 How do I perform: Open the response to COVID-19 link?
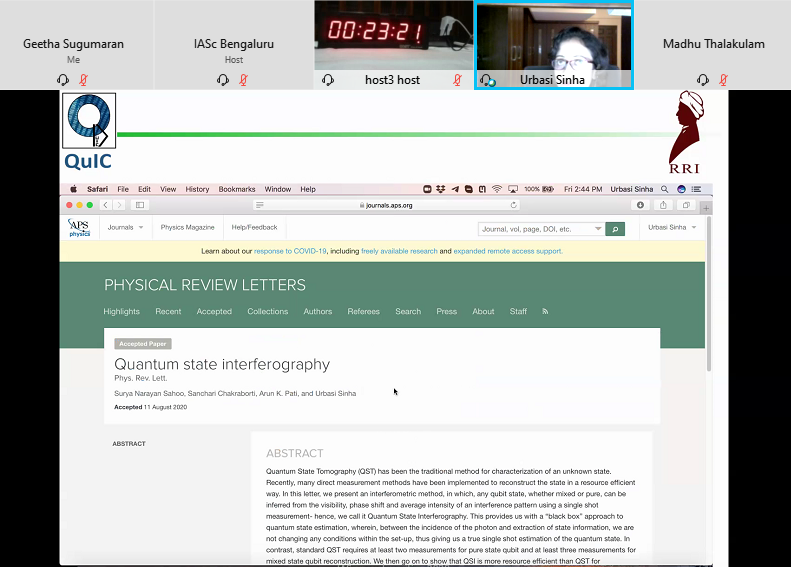[x=290, y=251]
